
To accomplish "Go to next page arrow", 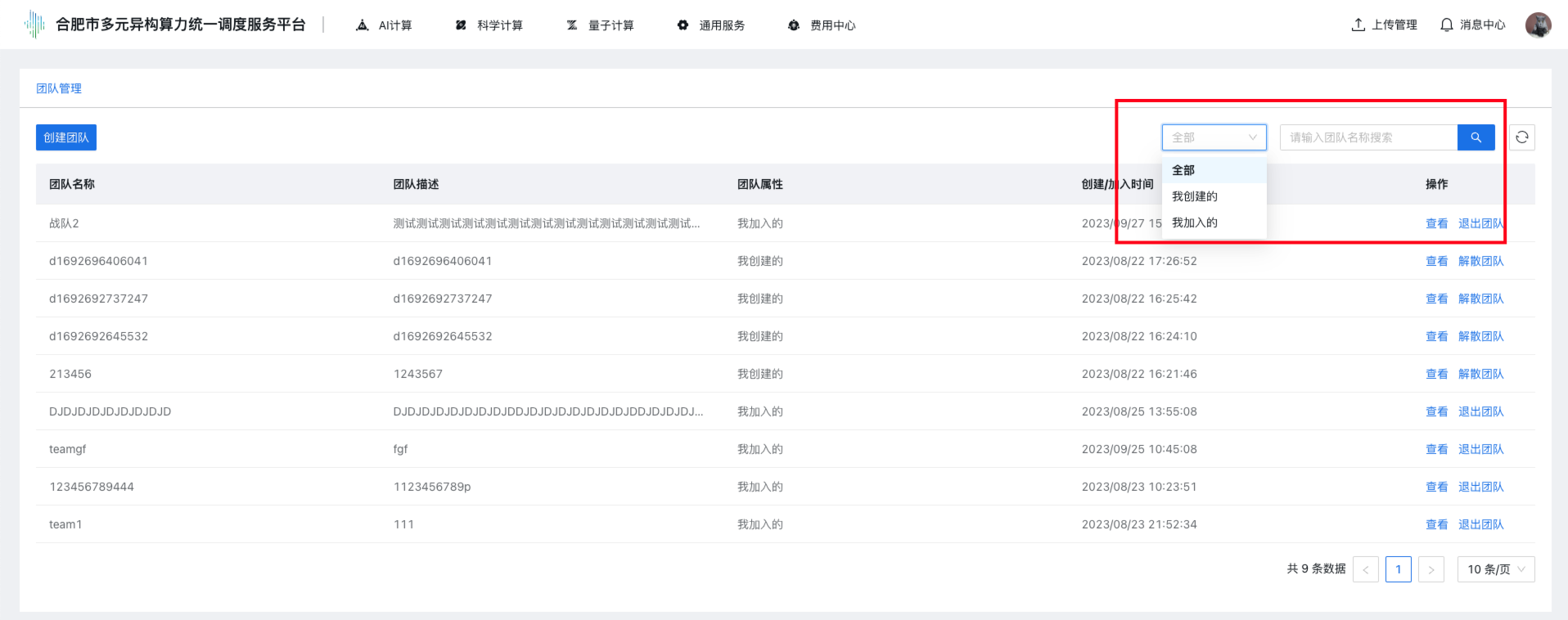I will click(x=1431, y=569).
